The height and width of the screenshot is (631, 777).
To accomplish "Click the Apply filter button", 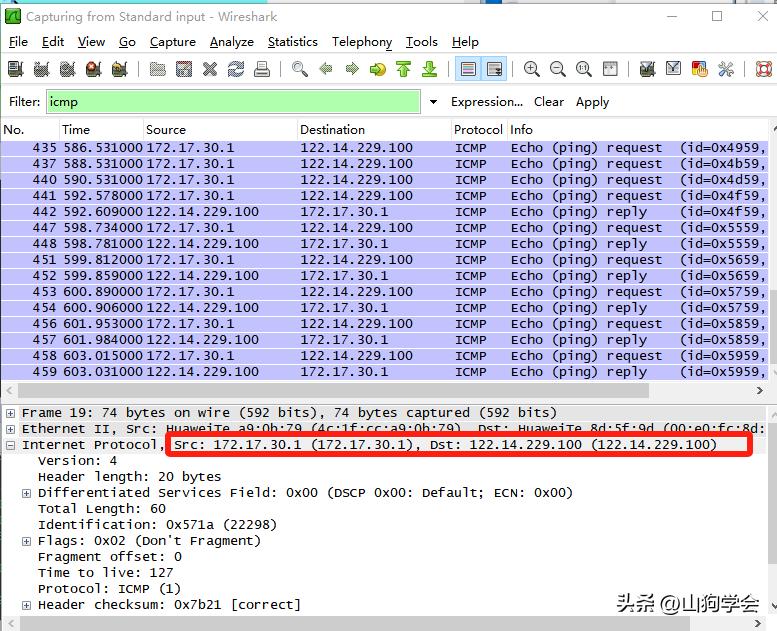I will tap(592, 102).
